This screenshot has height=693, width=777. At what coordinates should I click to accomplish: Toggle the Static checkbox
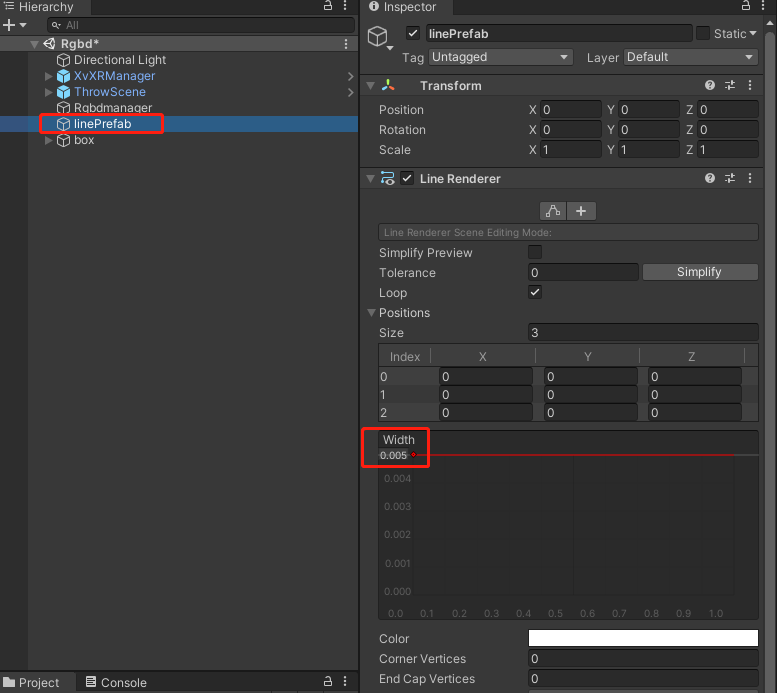coord(703,33)
